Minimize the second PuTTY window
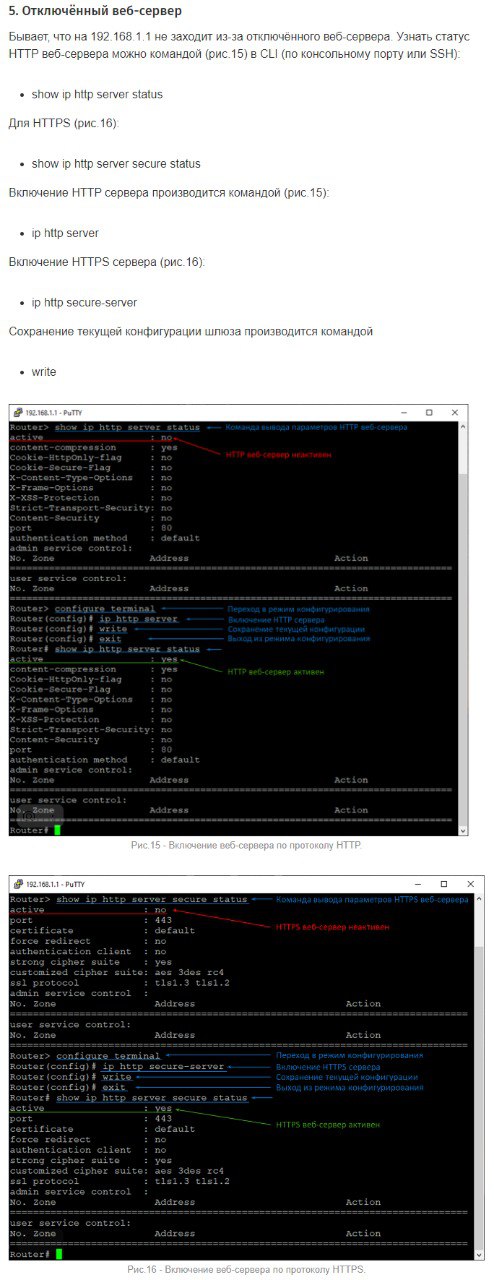494x1280 pixels. [x=416, y=884]
